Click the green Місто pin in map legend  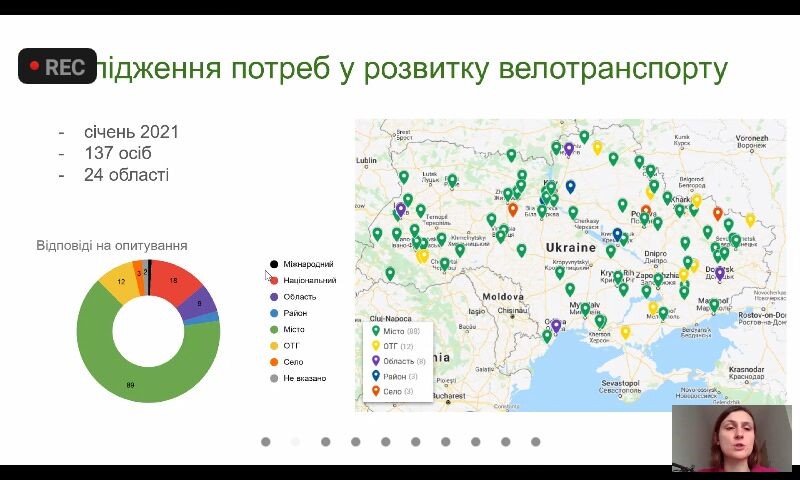(x=376, y=331)
